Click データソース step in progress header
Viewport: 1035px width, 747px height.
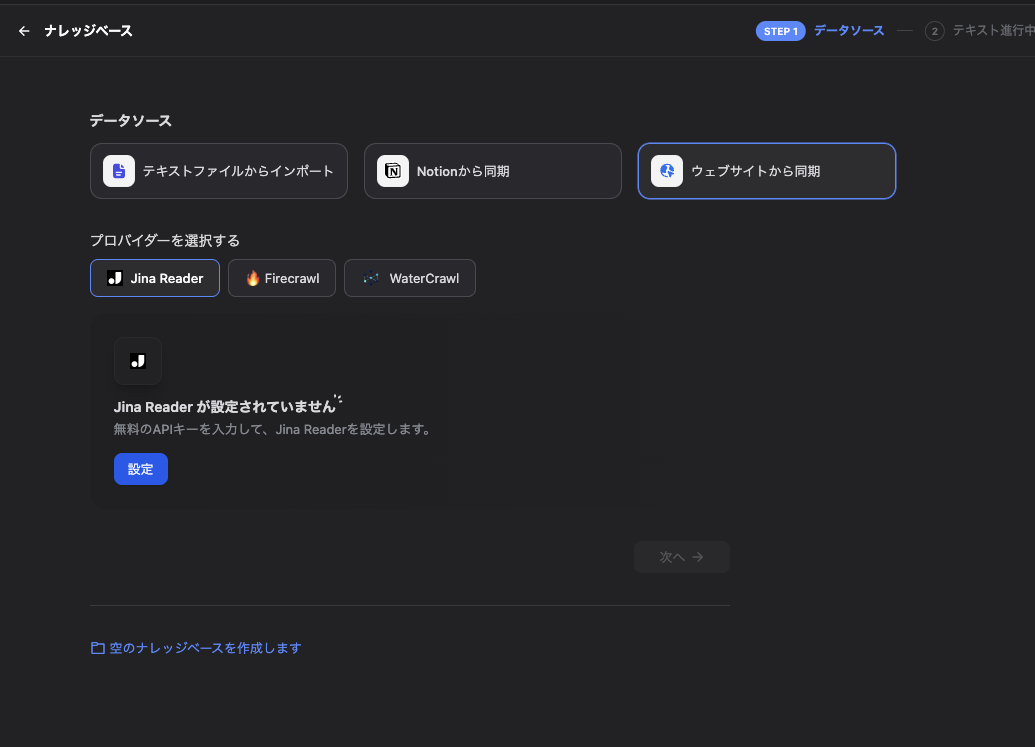click(x=848, y=30)
